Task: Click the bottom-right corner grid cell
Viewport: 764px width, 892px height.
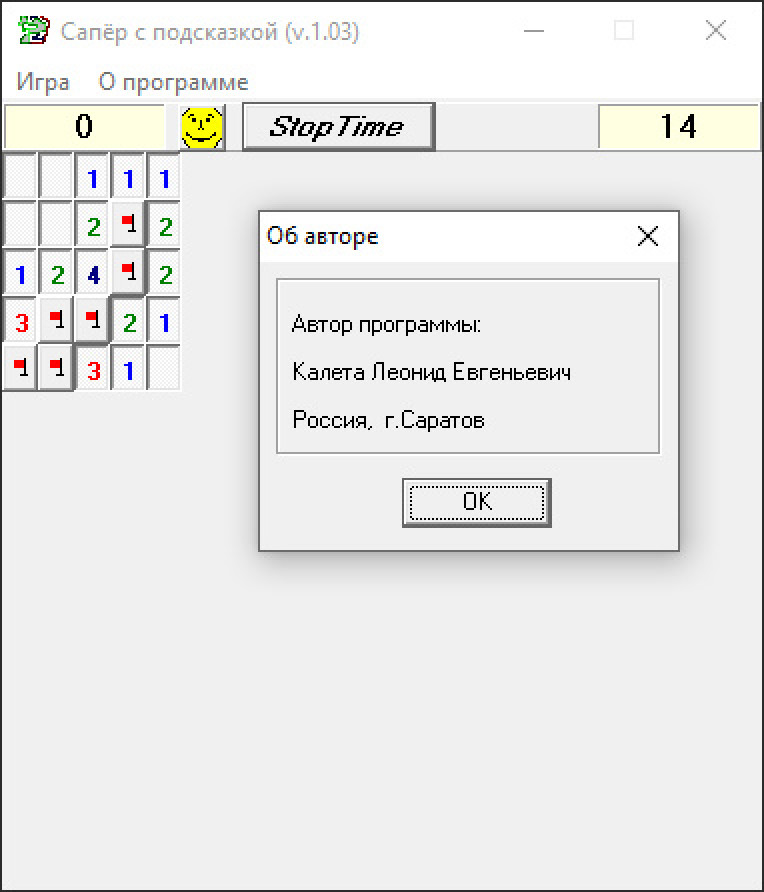Action: (165, 369)
